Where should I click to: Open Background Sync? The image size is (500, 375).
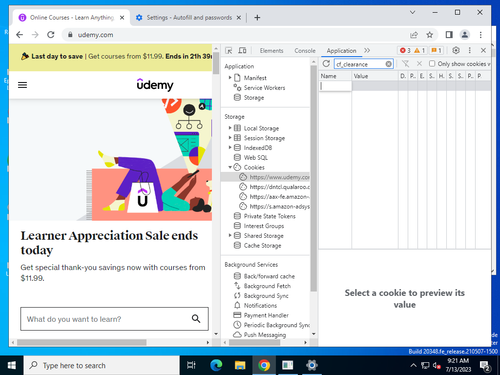266,296
